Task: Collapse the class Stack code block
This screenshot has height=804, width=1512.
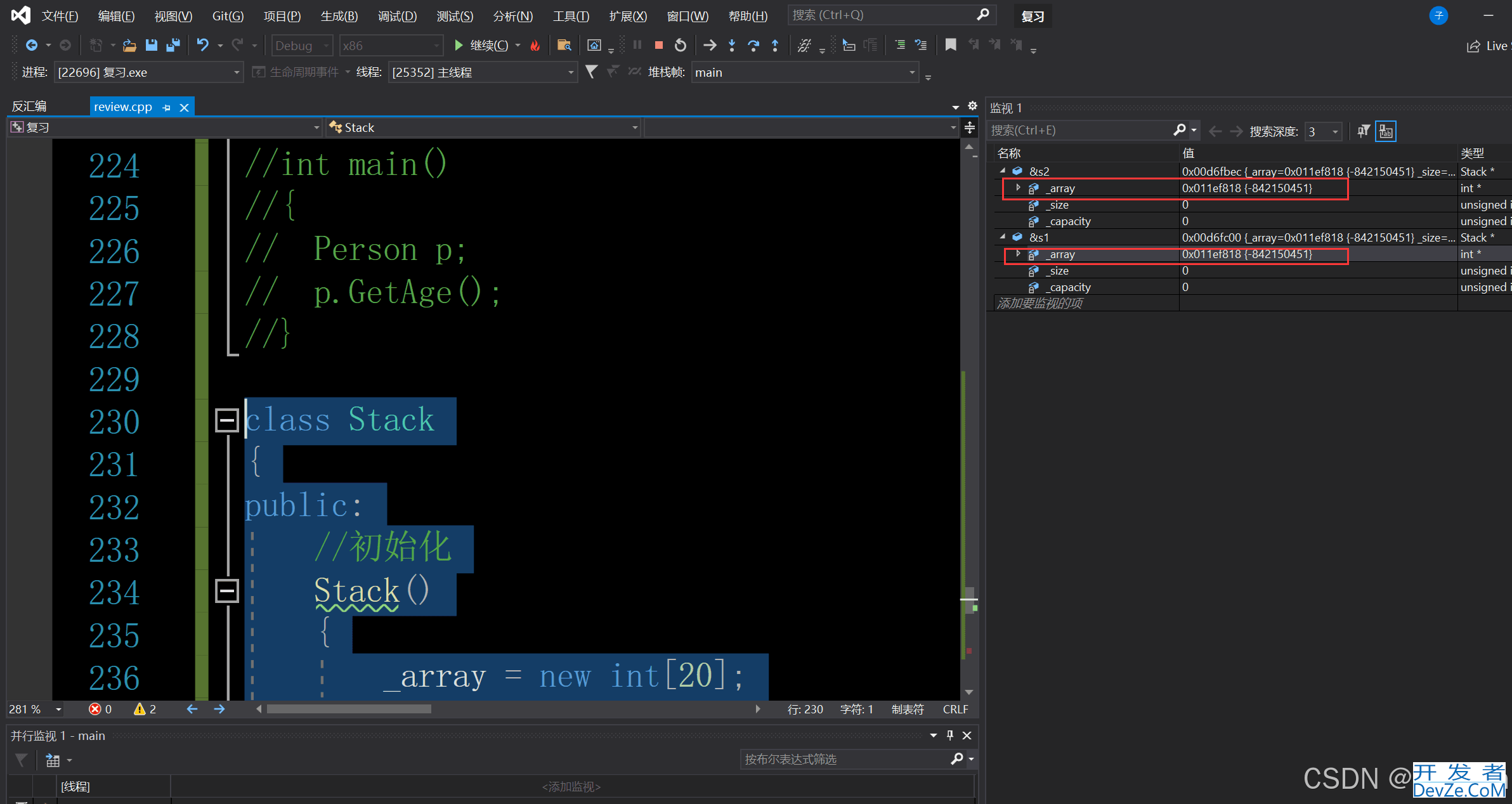Action: pos(227,420)
